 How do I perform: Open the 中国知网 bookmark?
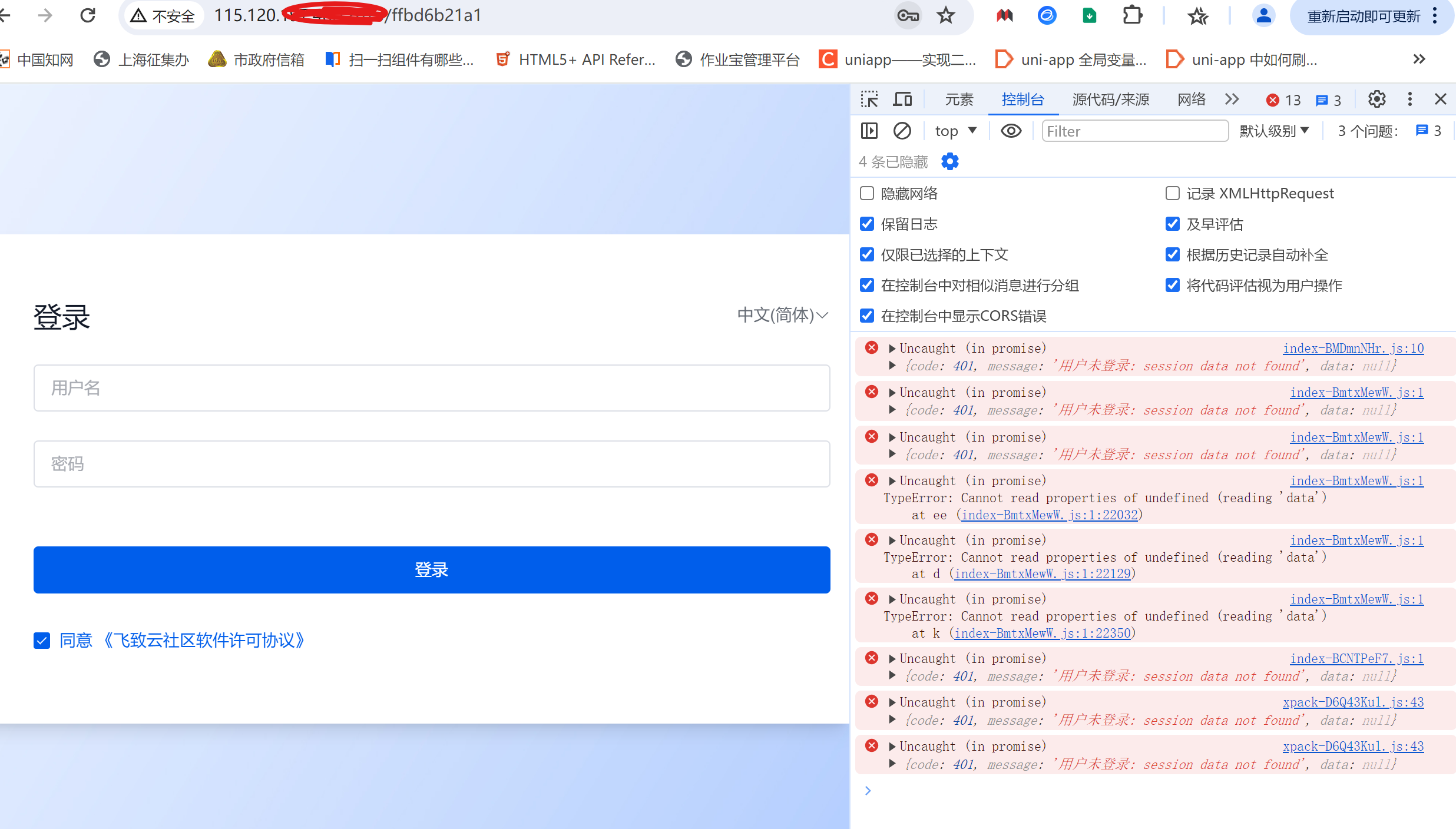click(37, 59)
